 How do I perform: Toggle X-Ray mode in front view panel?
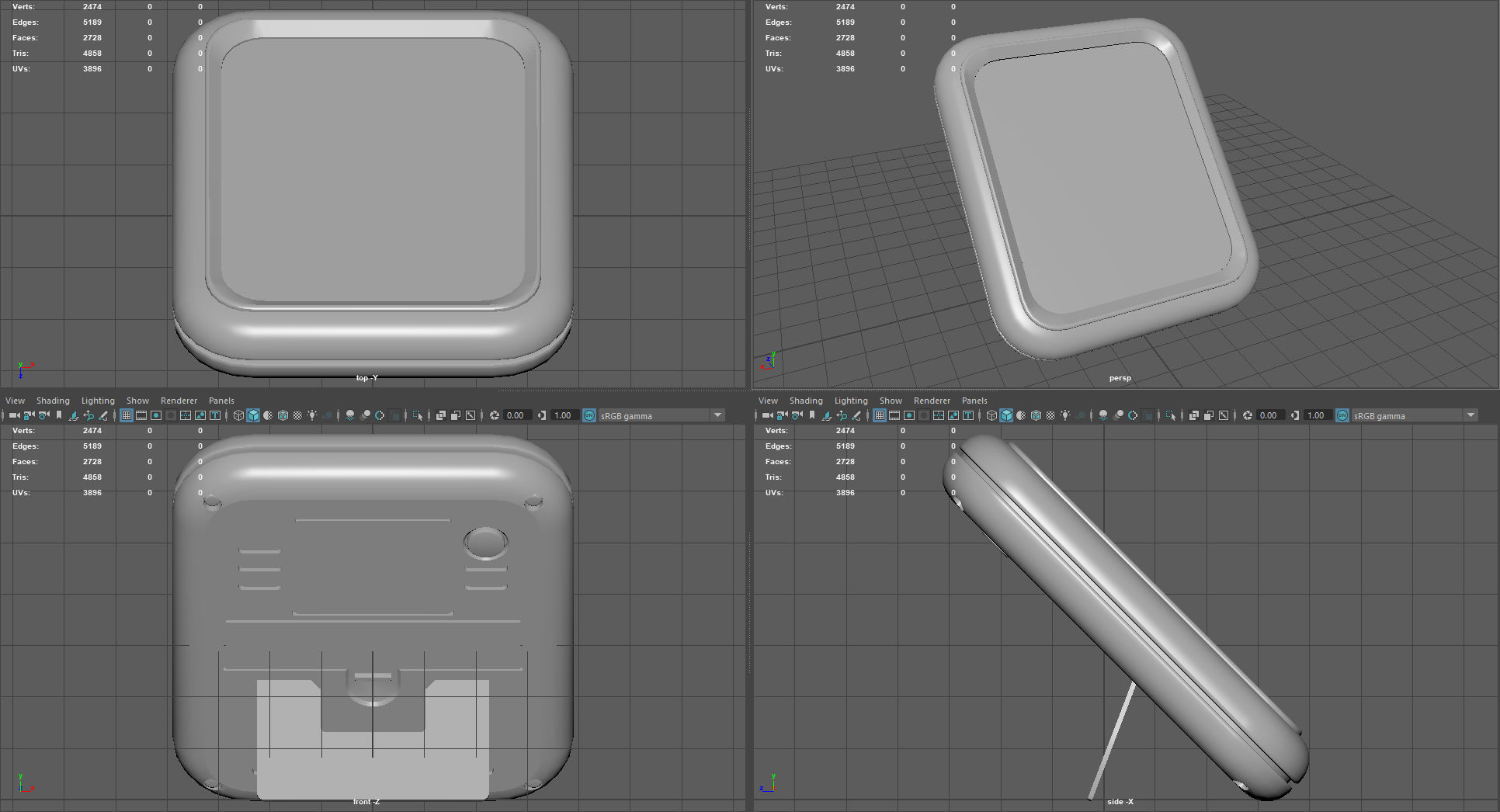pyautogui.click(x=440, y=415)
